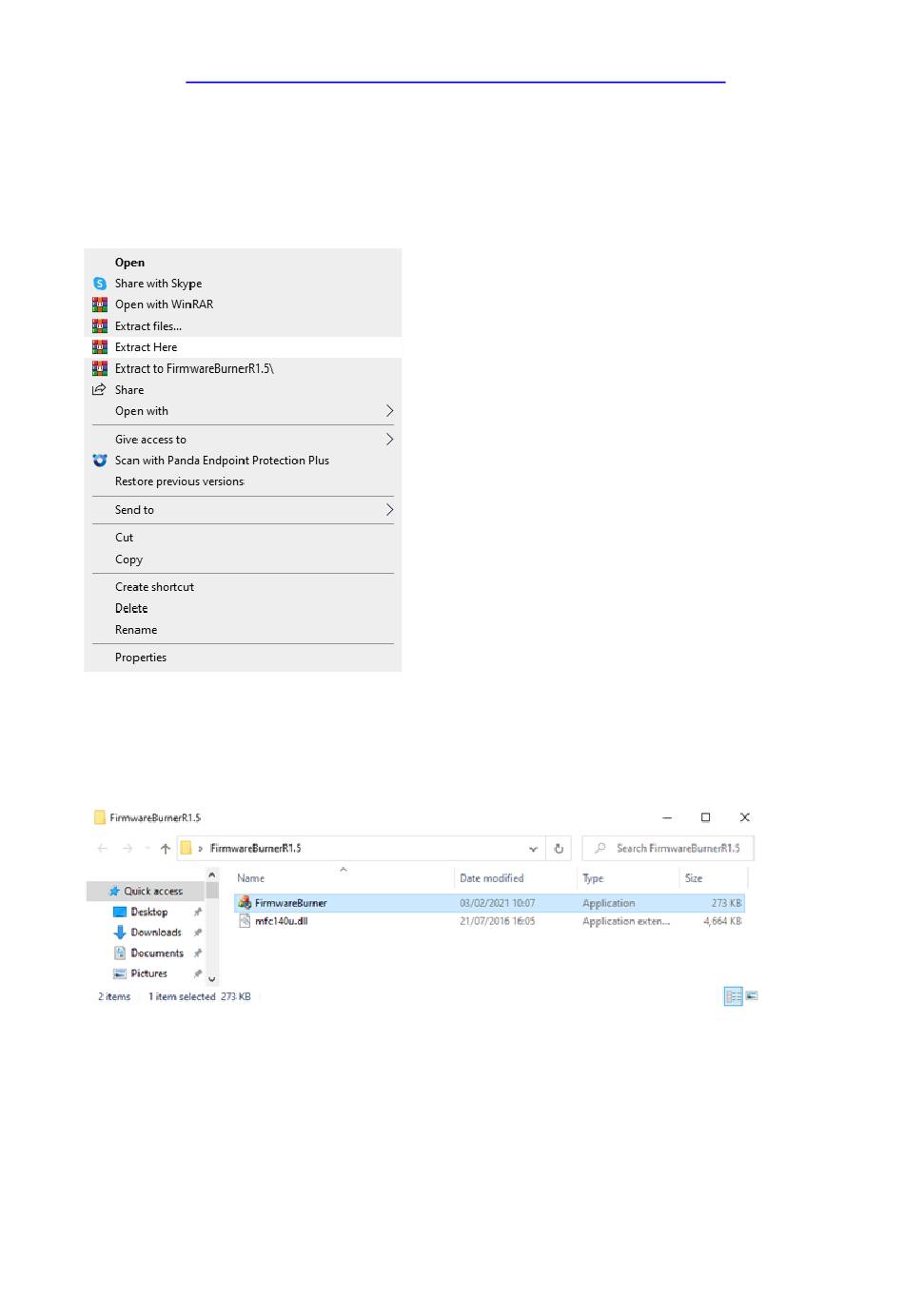Switch to large icons view in status bar
Viewport: 904px width, 1316px height.
point(752,996)
